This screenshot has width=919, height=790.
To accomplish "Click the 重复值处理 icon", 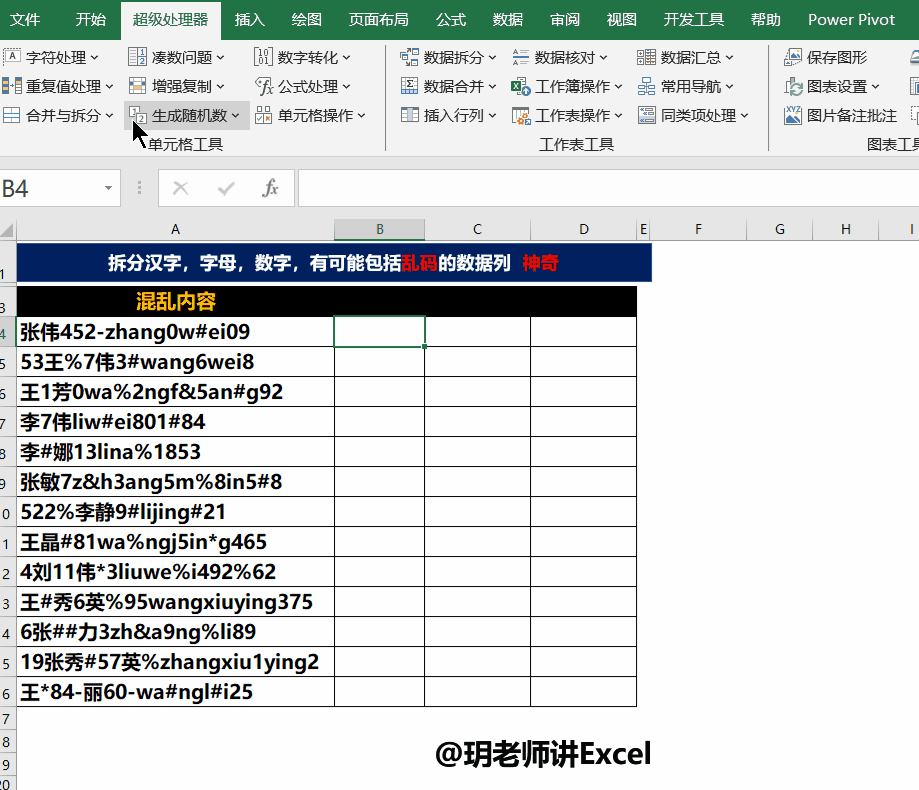I will coord(12,86).
